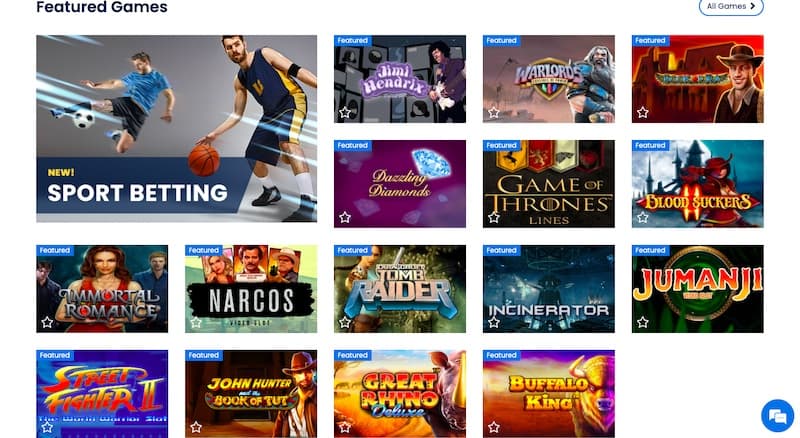Open Great Rhino Deluxe game thumbnail
800x438 pixels.
400,394
